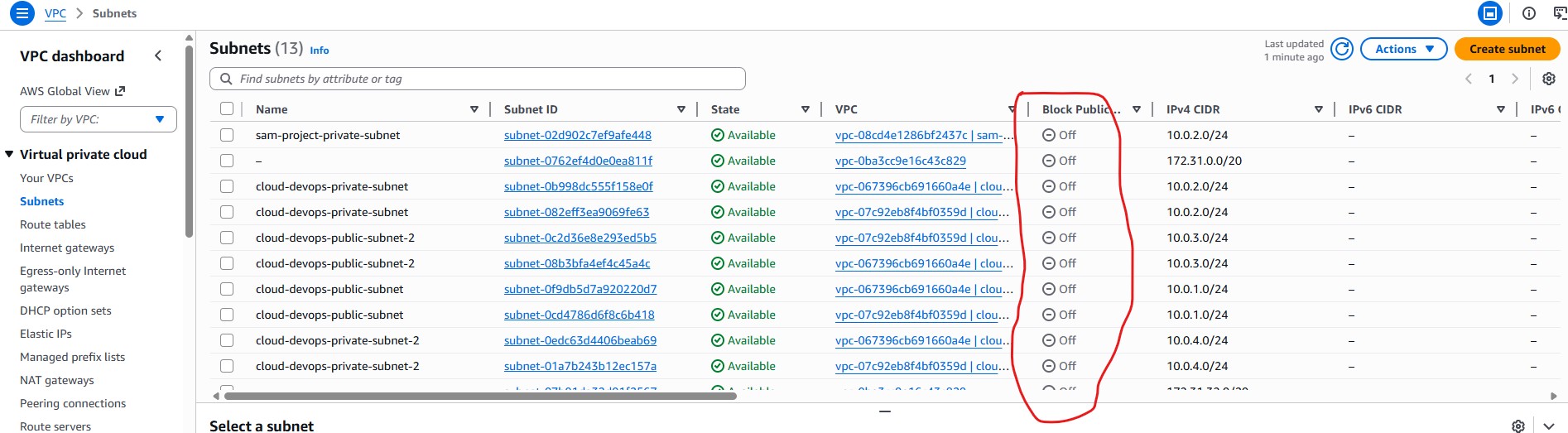Sort by State column arrow
1568x433 pixels.
pos(806,109)
